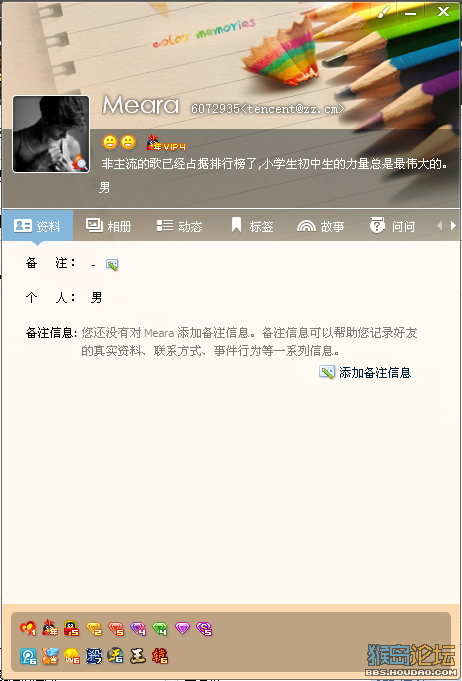Click the yellow diamond level 2 badge
Screen dimensions: 462x681
(94, 628)
